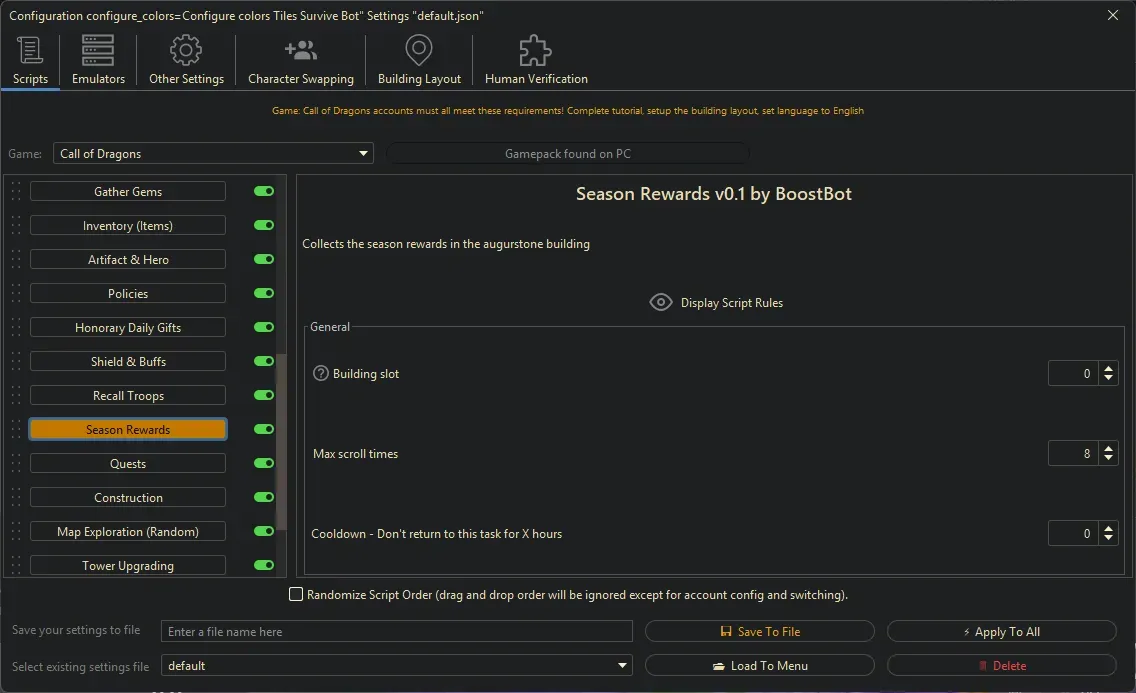Viewport: 1136px width, 693px height.
Task: Select the Emulators panel icon
Action: click(96, 50)
